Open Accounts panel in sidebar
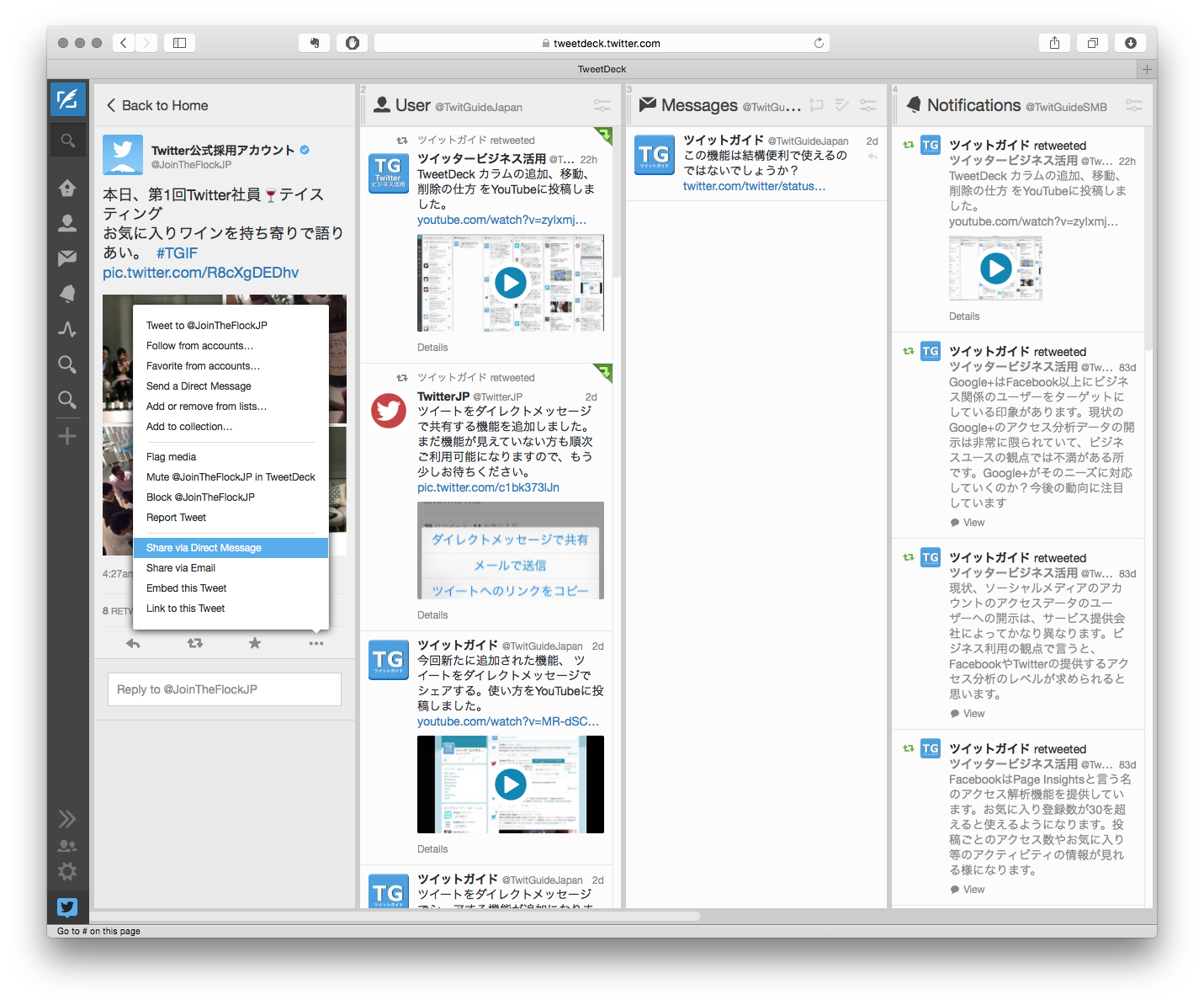1204x1005 pixels. point(67,846)
